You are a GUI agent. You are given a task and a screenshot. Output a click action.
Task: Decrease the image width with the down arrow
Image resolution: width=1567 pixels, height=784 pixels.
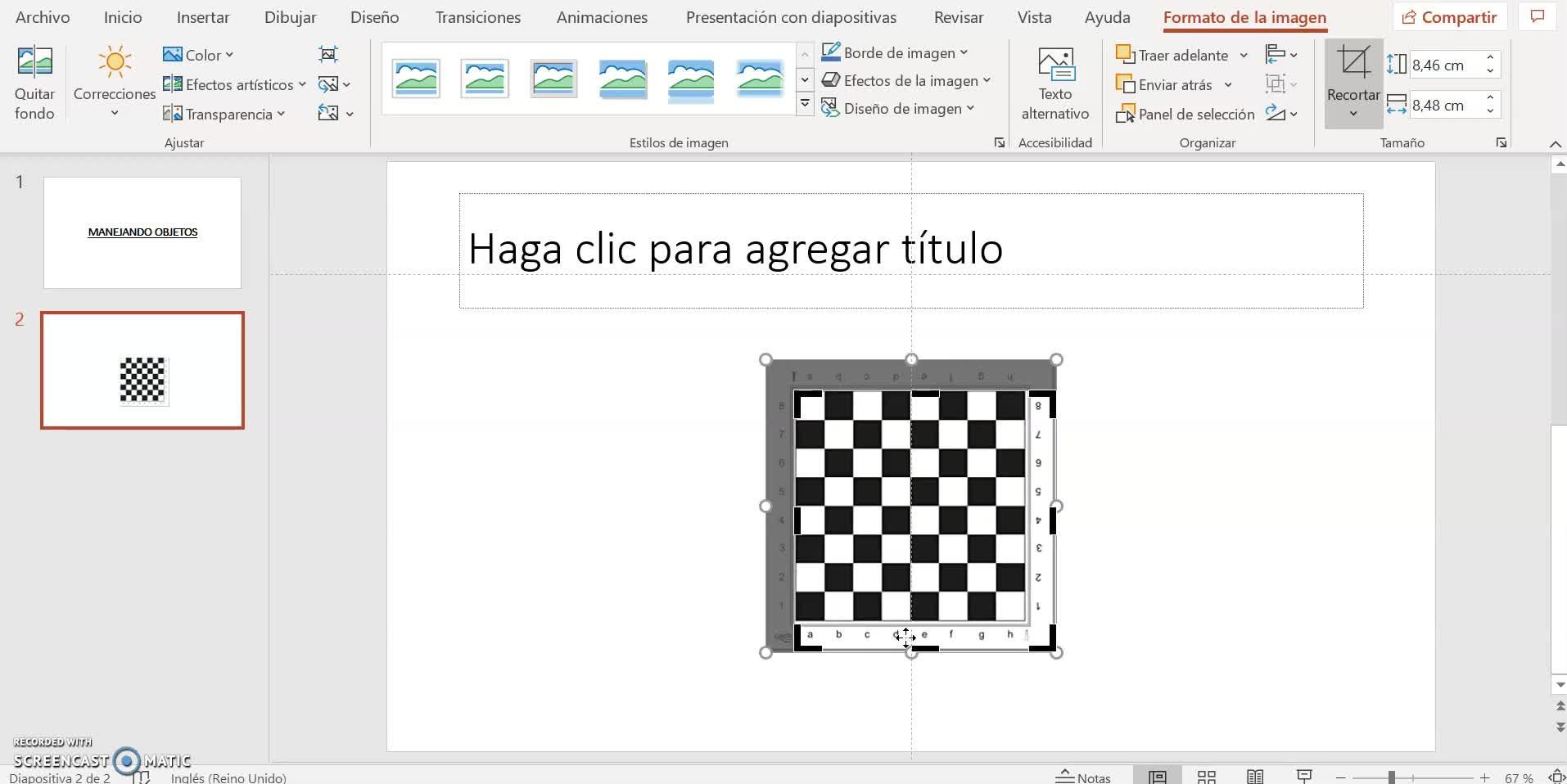pyautogui.click(x=1491, y=111)
